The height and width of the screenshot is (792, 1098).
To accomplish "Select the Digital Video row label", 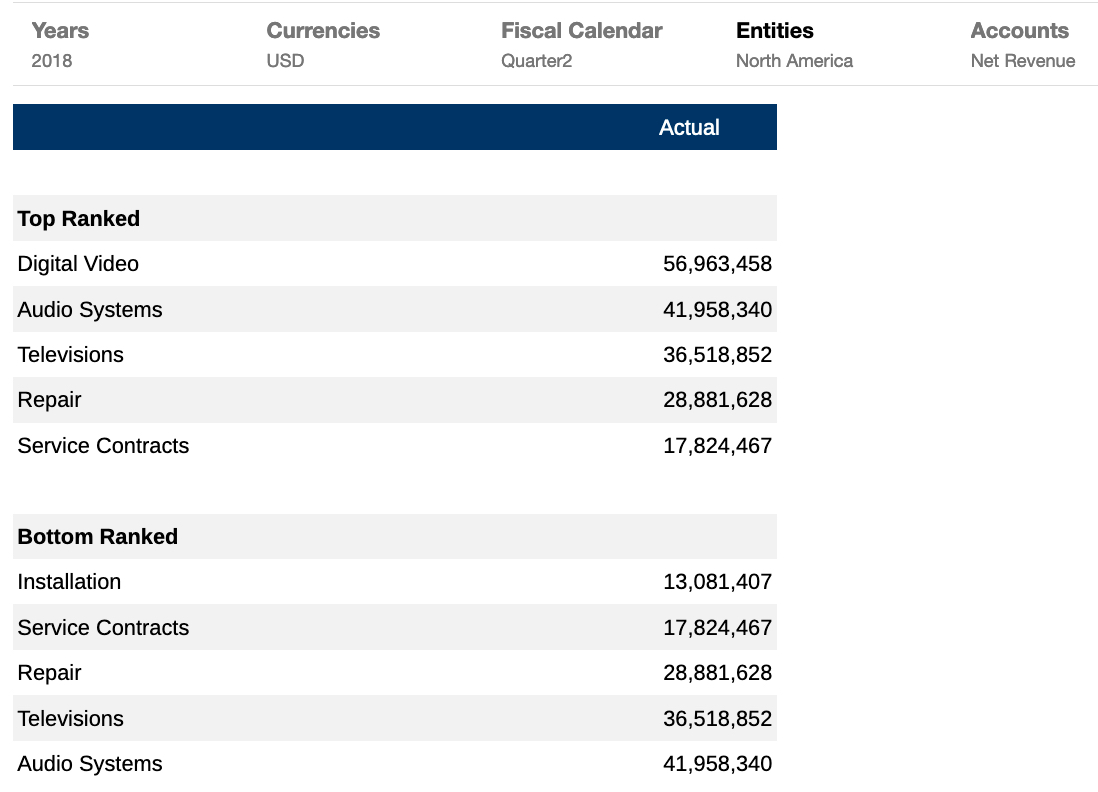I will 78,264.
